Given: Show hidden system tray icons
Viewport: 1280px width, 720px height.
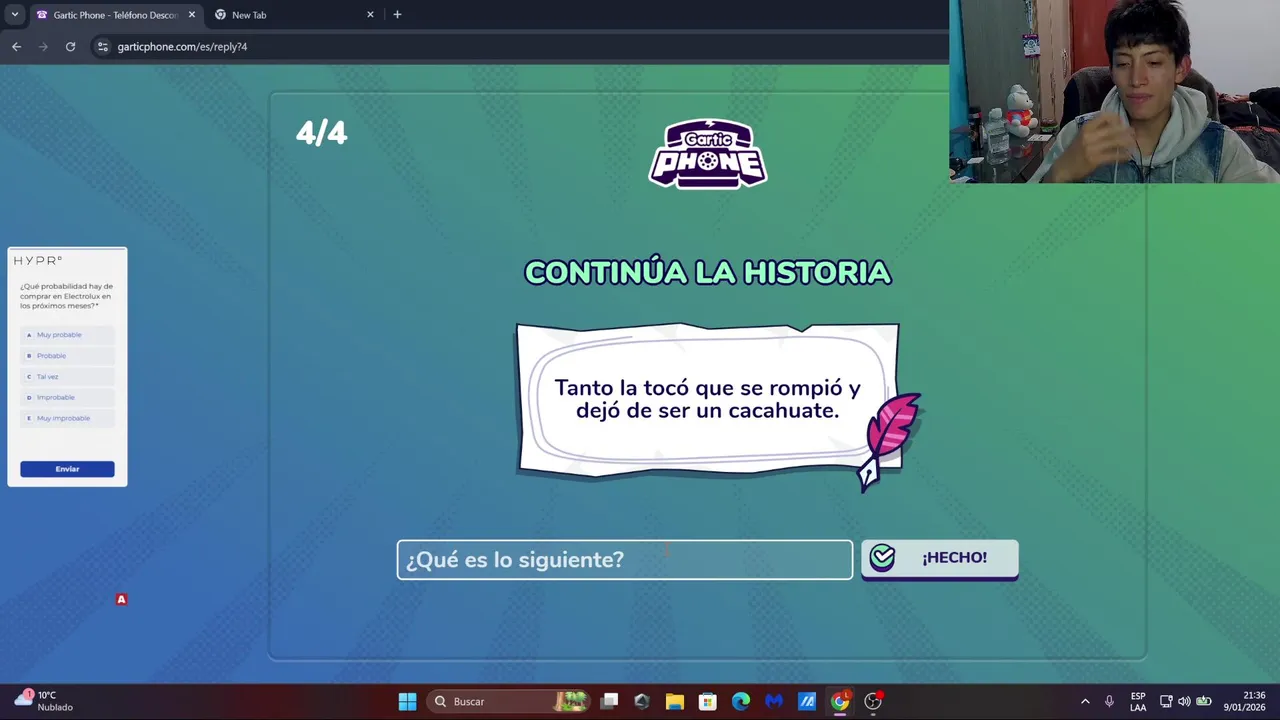Looking at the screenshot, I should [x=1085, y=701].
